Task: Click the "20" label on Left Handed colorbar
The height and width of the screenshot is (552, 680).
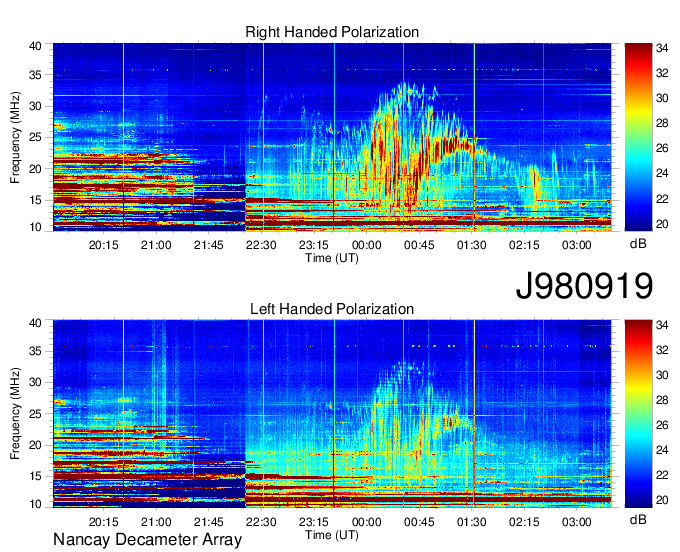Action: (x=662, y=500)
